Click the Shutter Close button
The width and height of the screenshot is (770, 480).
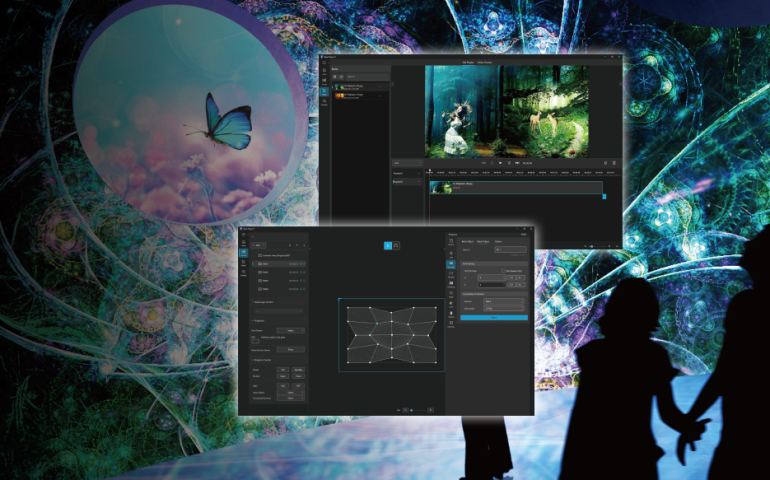[298, 376]
